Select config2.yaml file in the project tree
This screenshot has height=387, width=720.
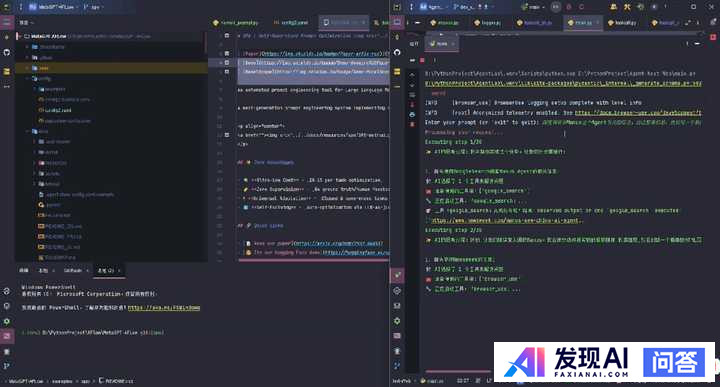tap(58, 110)
